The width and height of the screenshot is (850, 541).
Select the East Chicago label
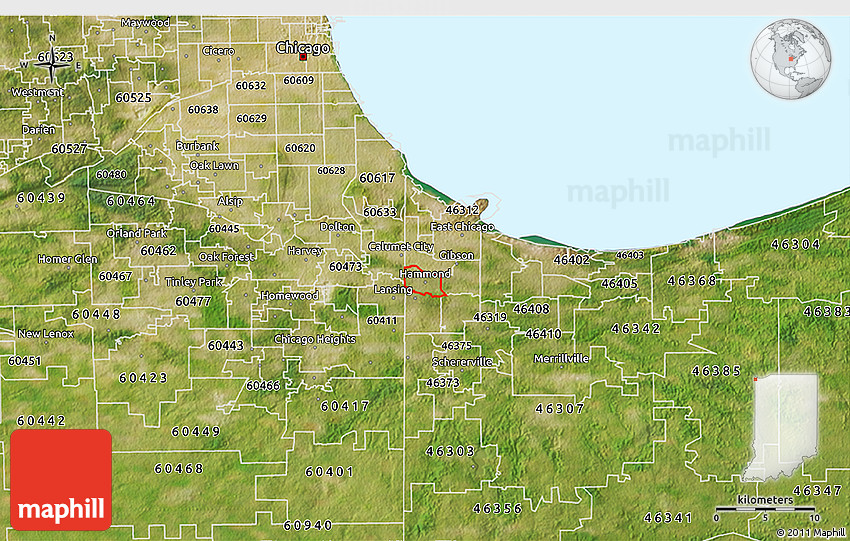[462, 227]
